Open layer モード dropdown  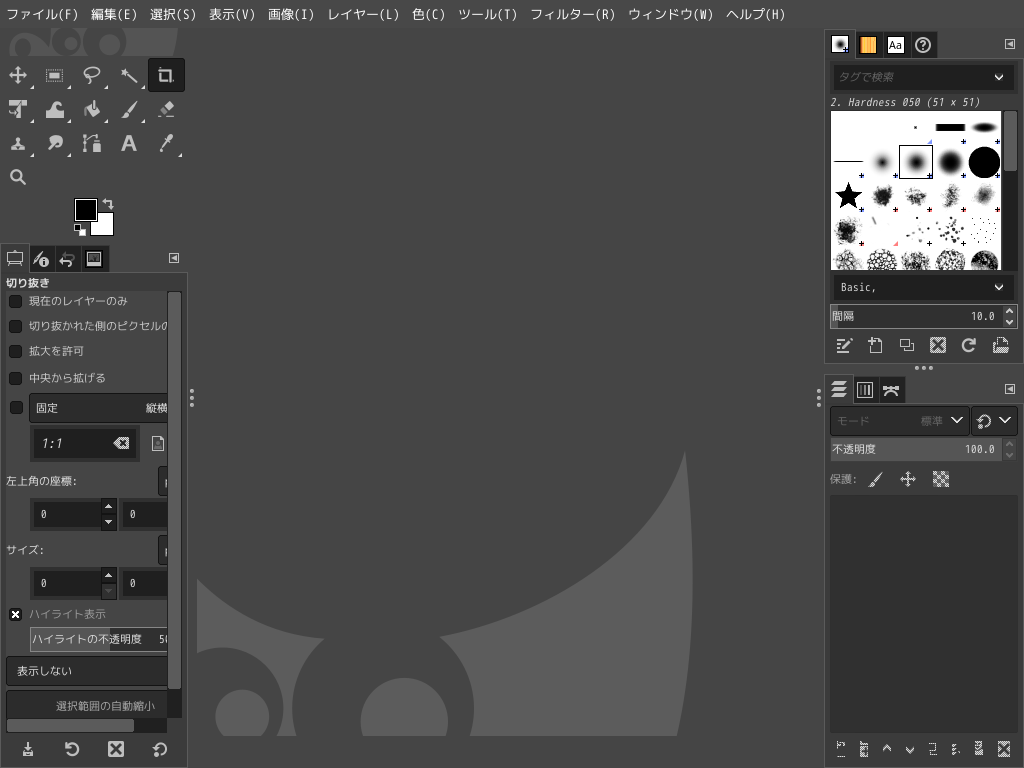pyautogui.click(x=899, y=421)
